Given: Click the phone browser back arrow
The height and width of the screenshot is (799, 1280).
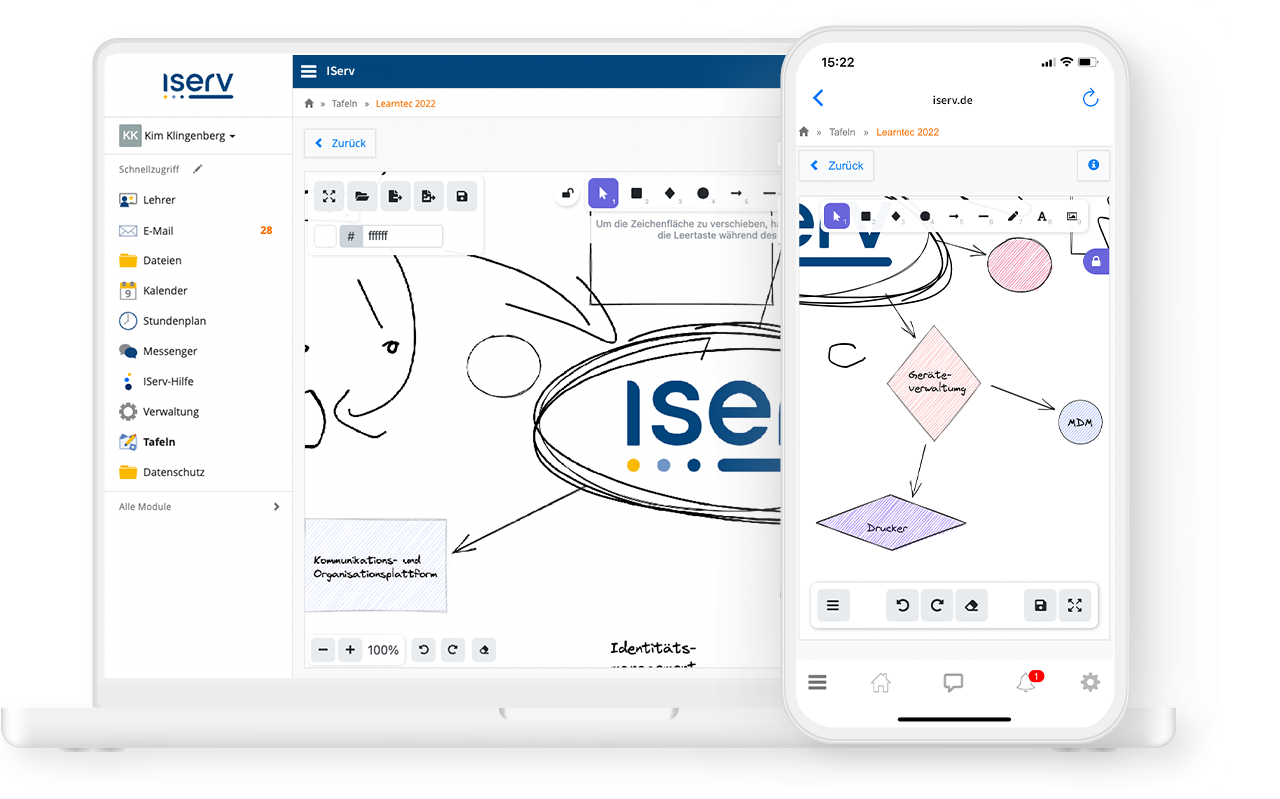Looking at the screenshot, I should point(818,98).
